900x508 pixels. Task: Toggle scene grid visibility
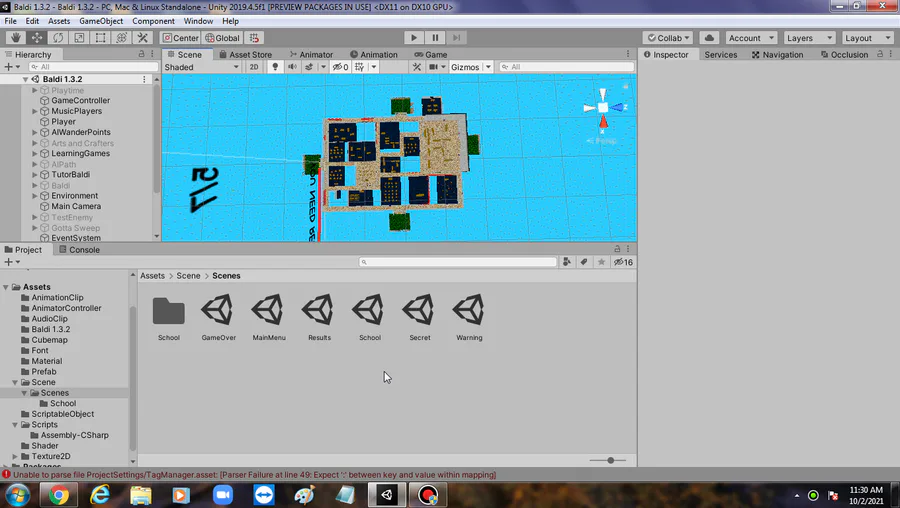[359, 67]
